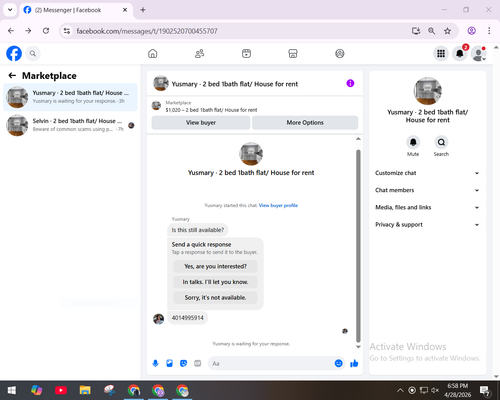Expand the Chat members section
Screen dimensions: 500x400
point(427,190)
